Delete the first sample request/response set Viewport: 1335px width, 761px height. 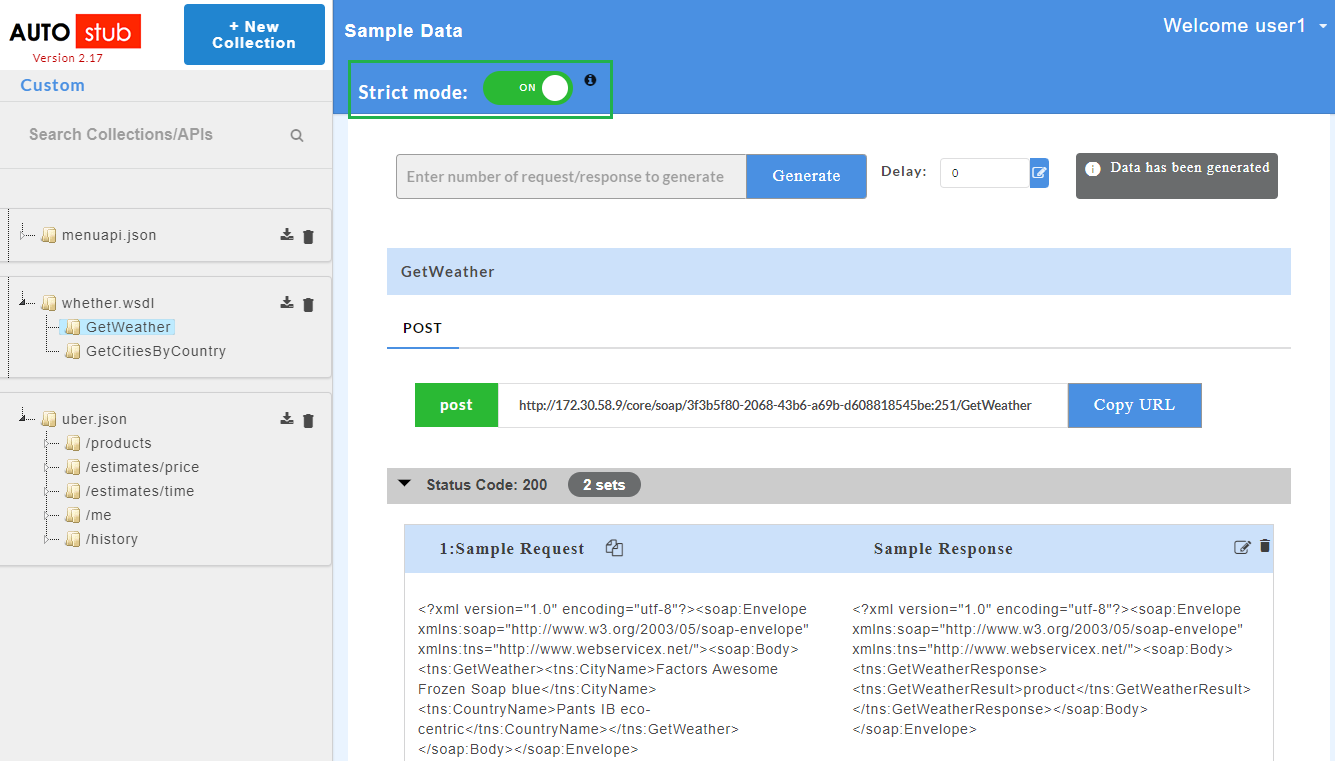1265,546
